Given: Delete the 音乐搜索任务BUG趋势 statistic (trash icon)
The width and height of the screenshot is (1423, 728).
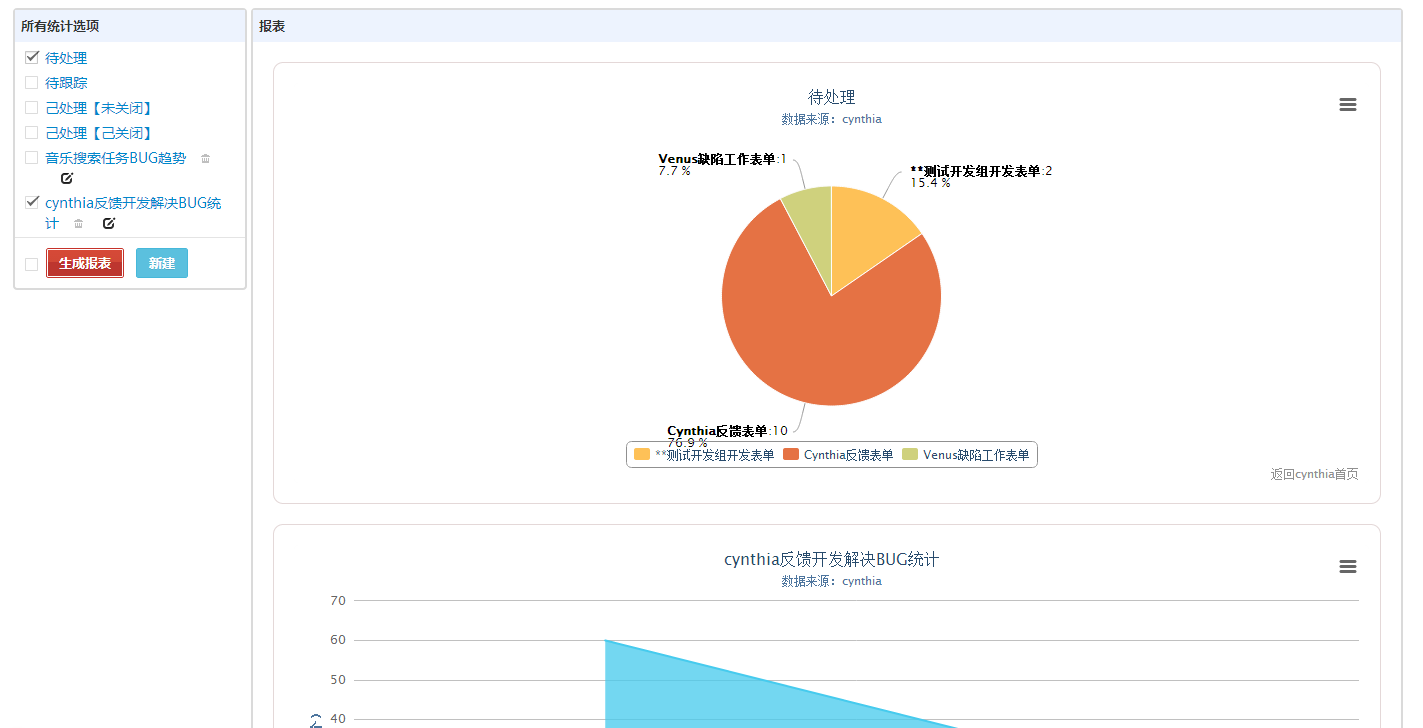Looking at the screenshot, I should [x=206, y=158].
